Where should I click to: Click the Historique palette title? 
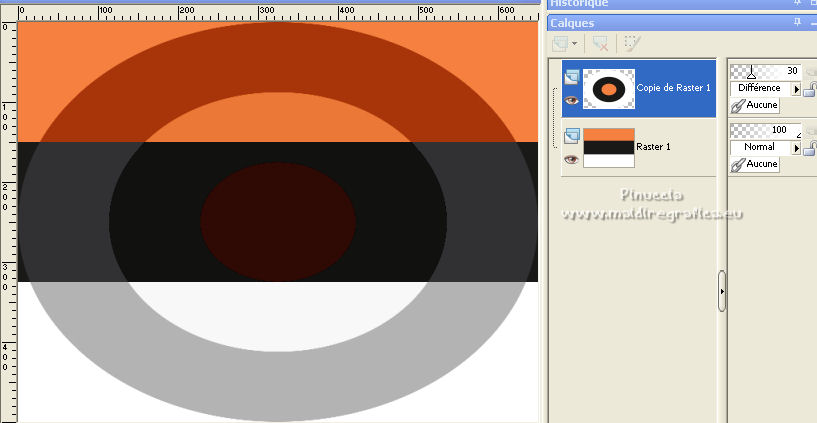[x=579, y=3]
